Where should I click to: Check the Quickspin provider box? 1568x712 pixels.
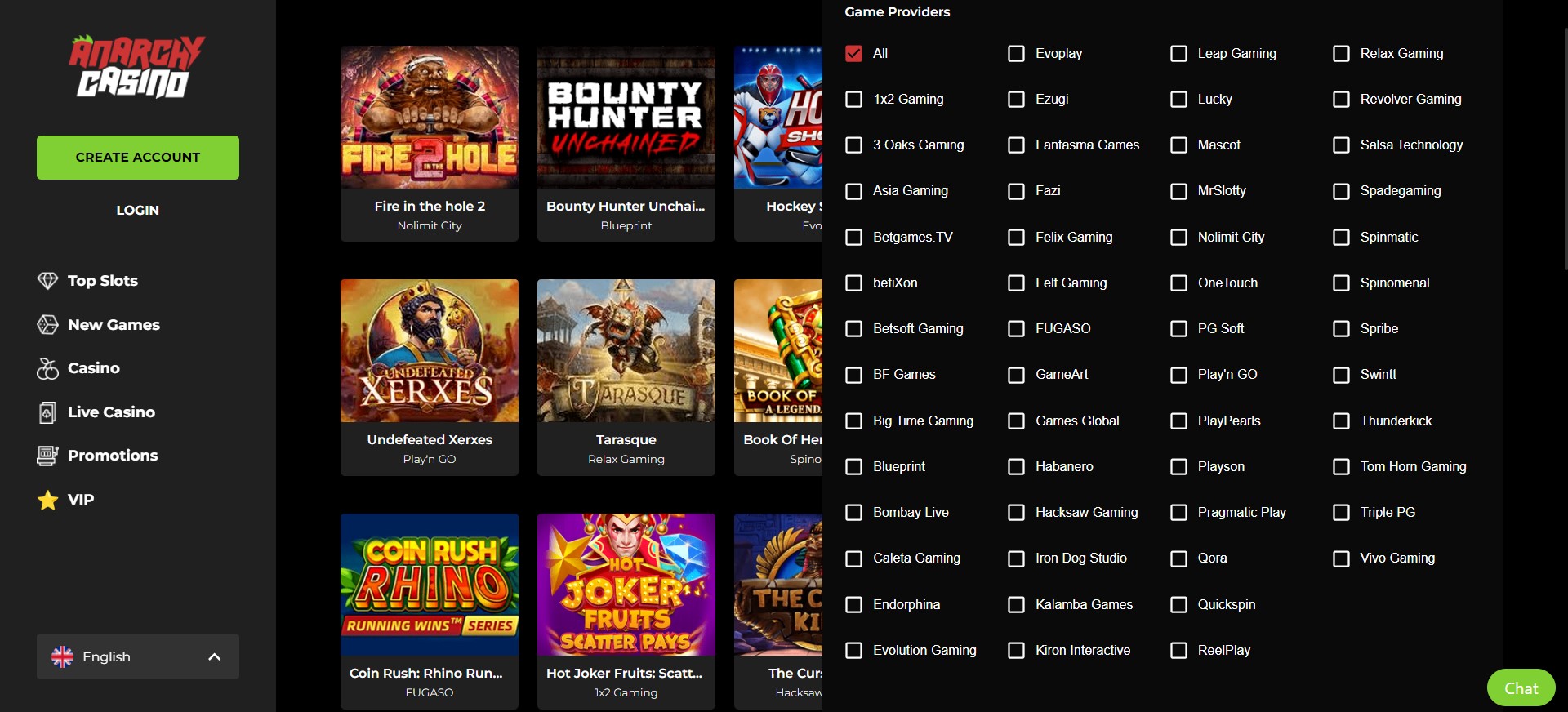(x=1179, y=604)
